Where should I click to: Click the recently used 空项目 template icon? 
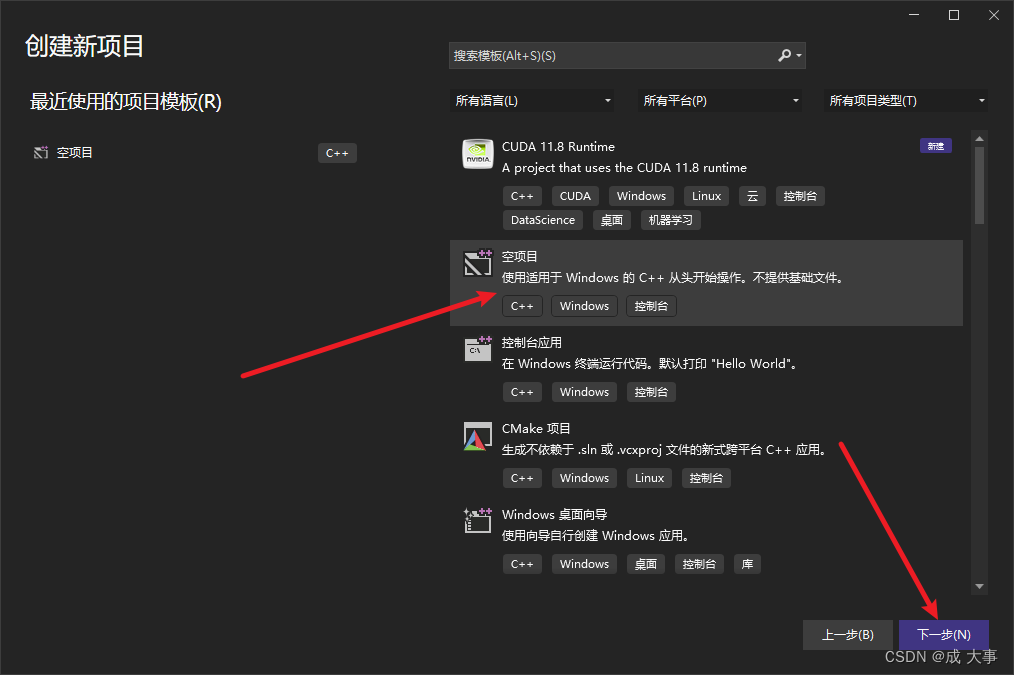tap(40, 152)
